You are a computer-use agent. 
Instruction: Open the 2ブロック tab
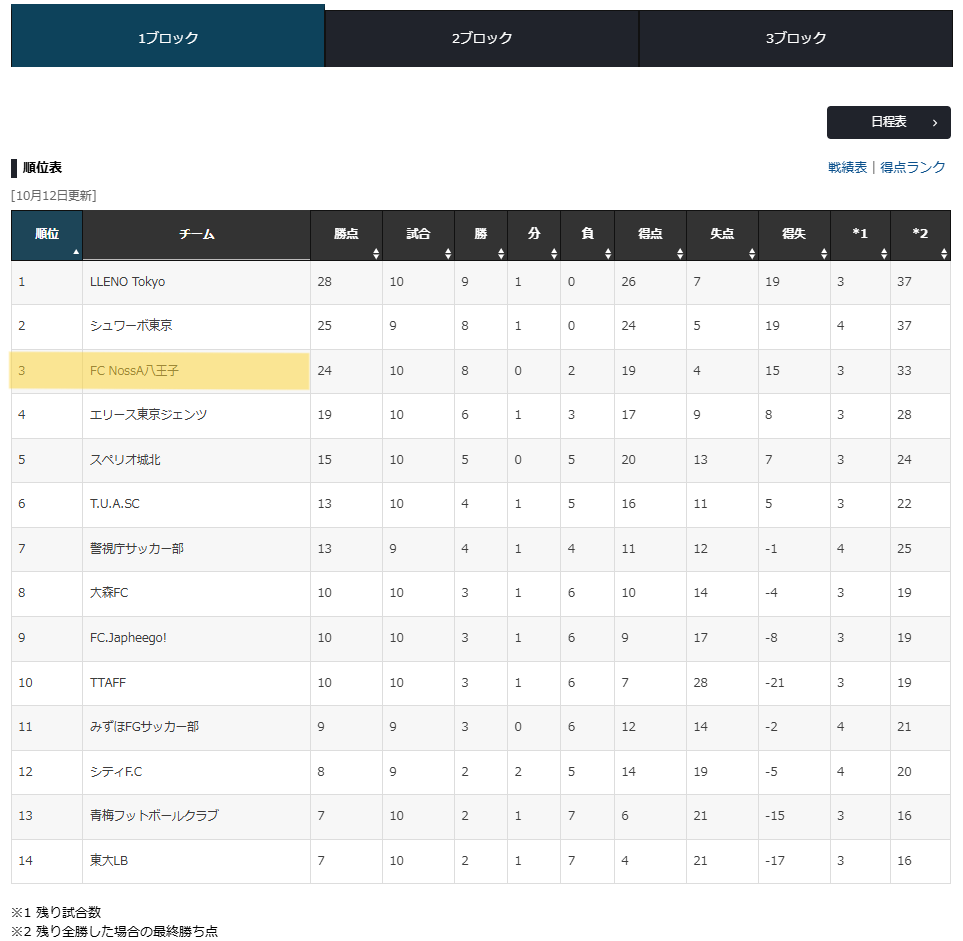[481, 38]
